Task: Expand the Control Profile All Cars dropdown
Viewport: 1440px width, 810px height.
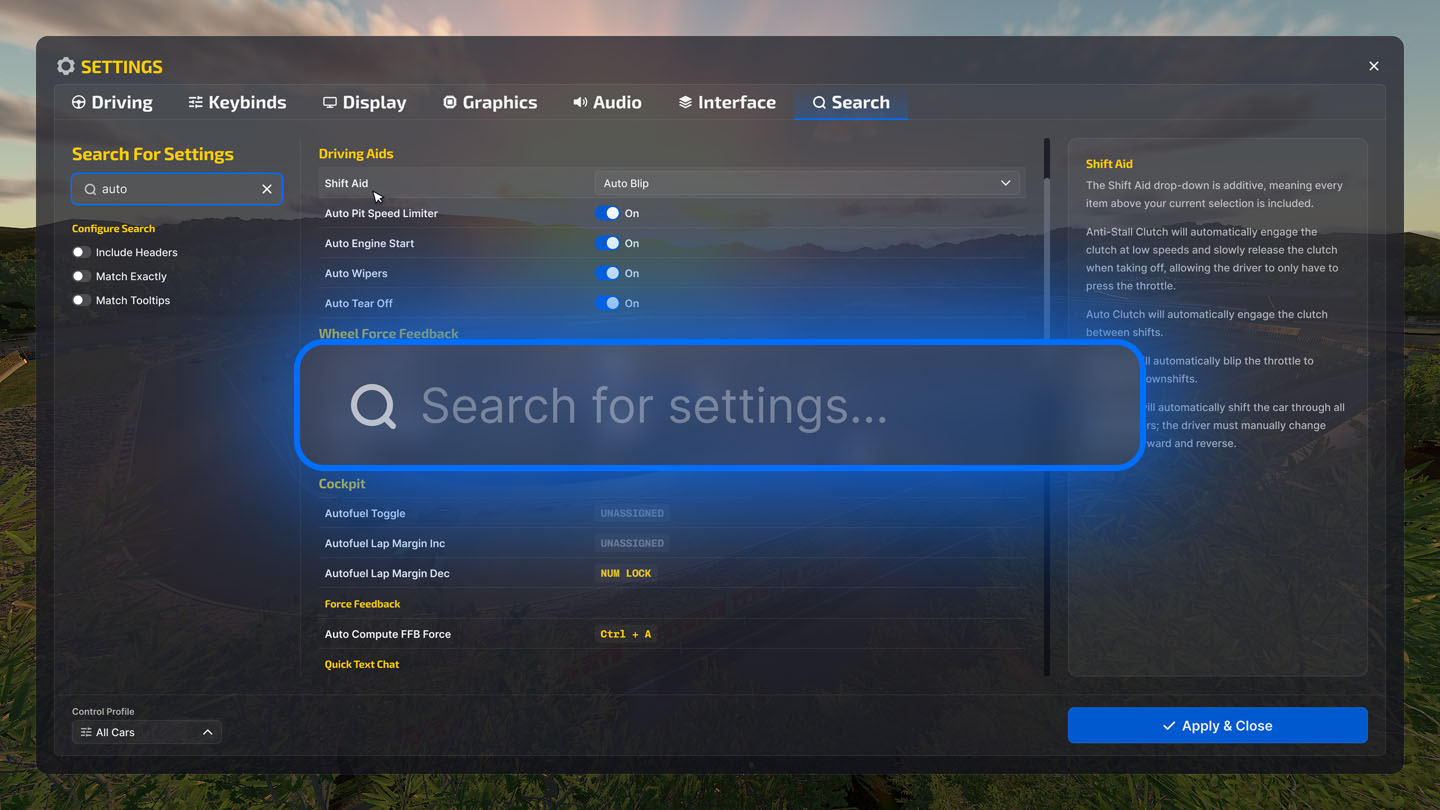Action: (x=146, y=732)
